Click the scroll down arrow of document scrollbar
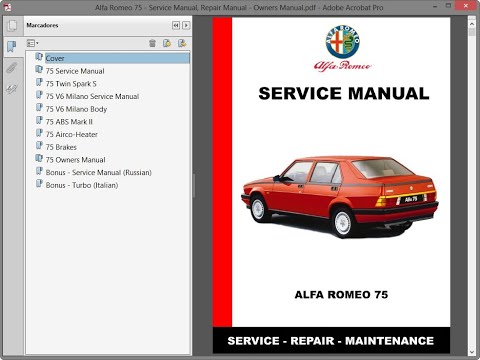Image resolution: width=480 pixels, height=360 pixels. (472, 351)
